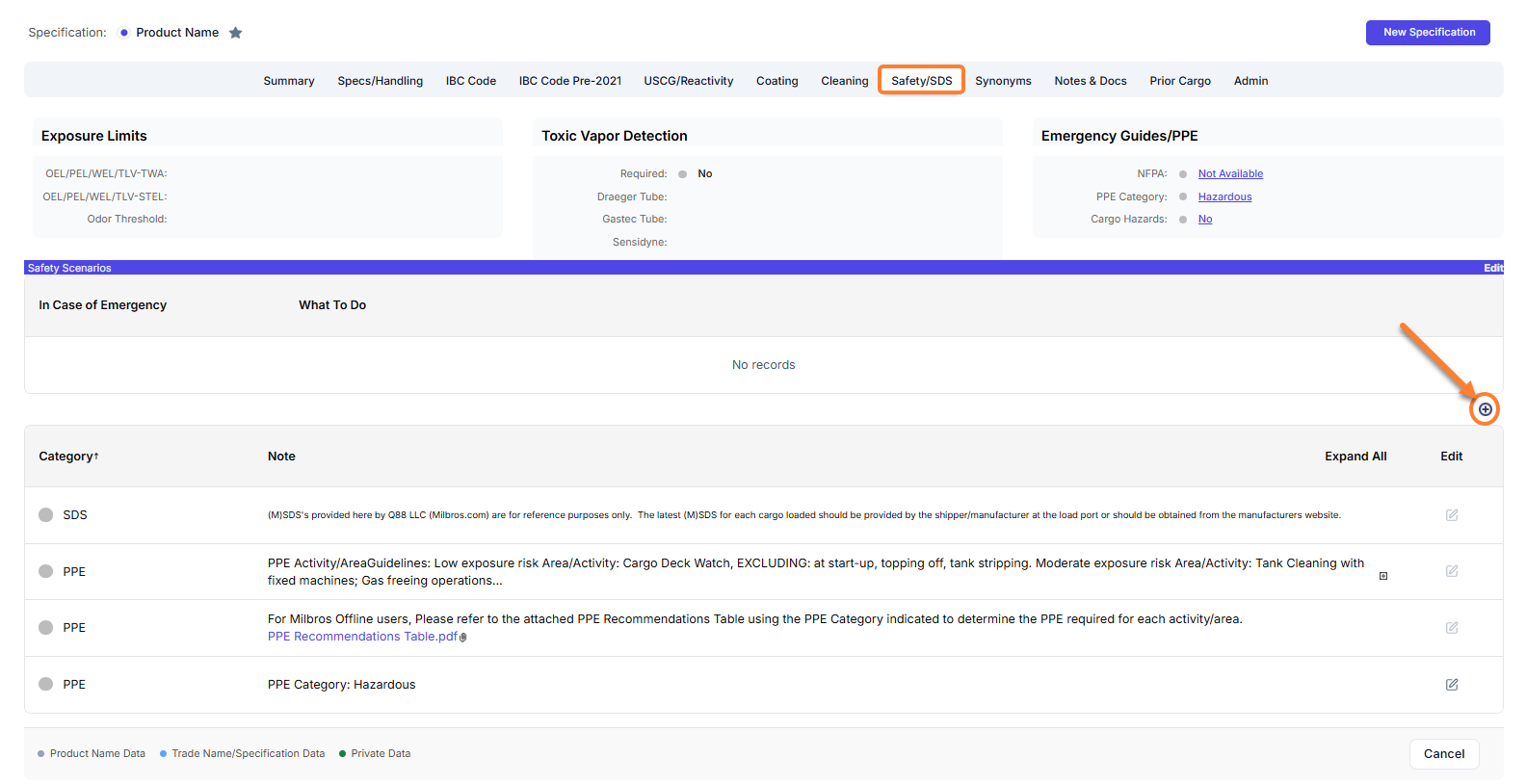Image resolution: width=1526 pixels, height=784 pixels.
Task: Click the Edit column header in notes table
Action: coord(1451,457)
